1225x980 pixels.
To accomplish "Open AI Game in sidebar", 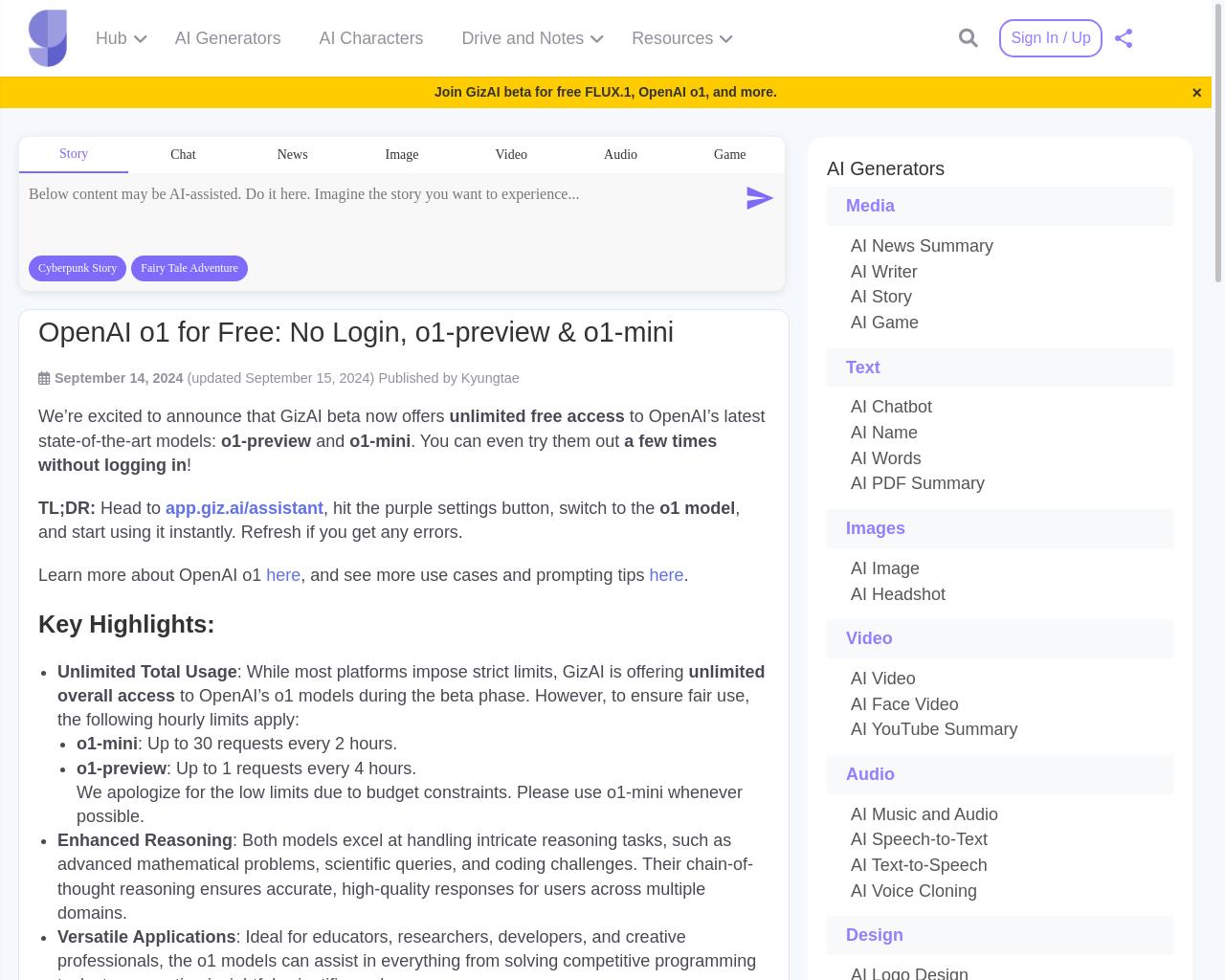I will [884, 323].
